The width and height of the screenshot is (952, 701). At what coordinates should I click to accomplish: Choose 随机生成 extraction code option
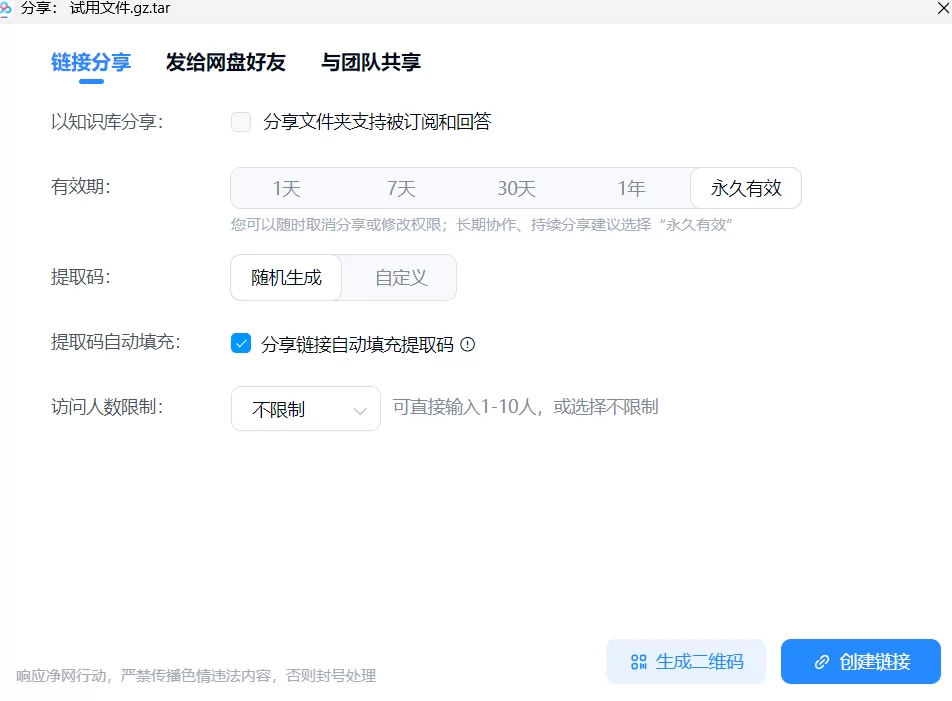286,277
